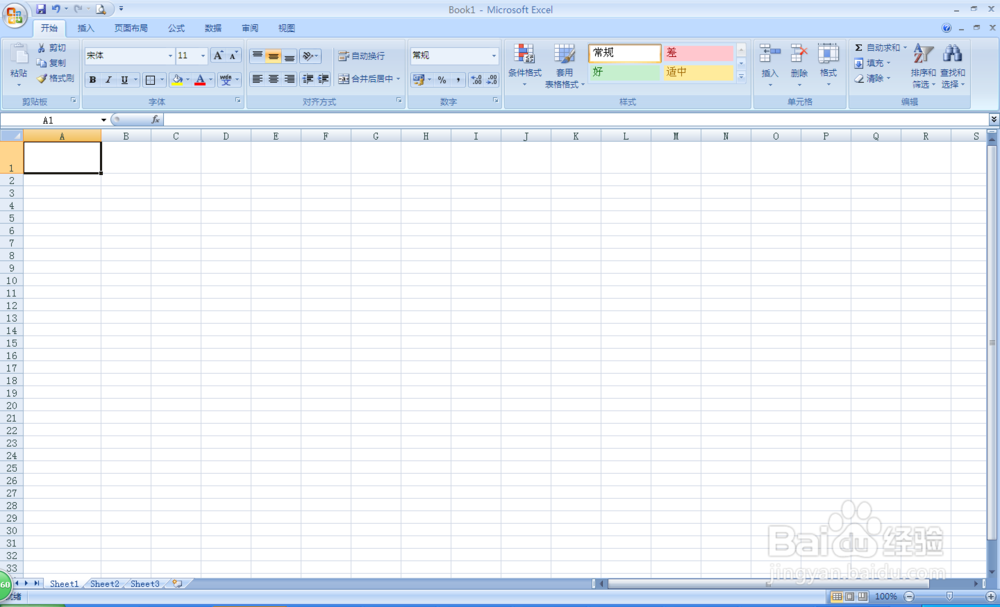Apply comma style
The height and width of the screenshot is (607, 1000).
(x=458, y=80)
